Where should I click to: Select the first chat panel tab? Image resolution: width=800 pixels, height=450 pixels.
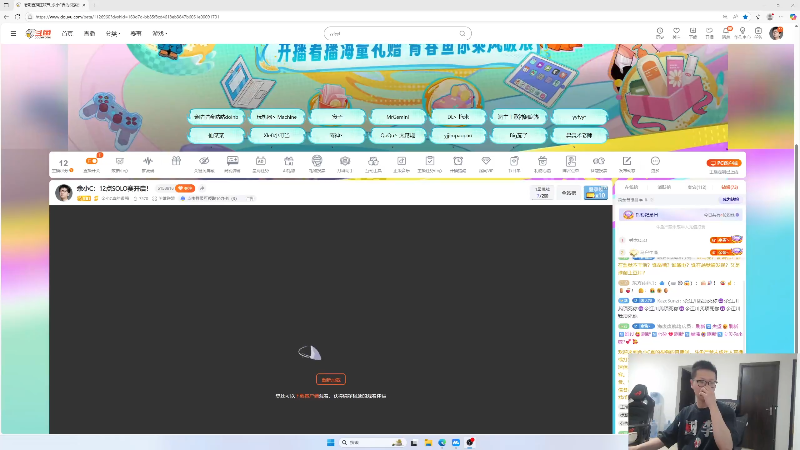pyautogui.click(x=631, y=187)
